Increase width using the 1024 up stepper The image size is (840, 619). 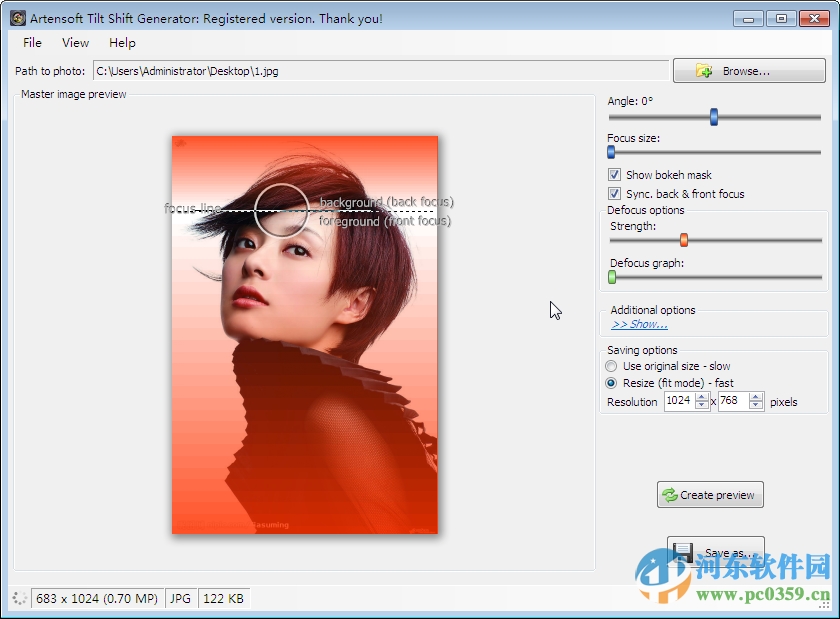[x=703, y=396]
